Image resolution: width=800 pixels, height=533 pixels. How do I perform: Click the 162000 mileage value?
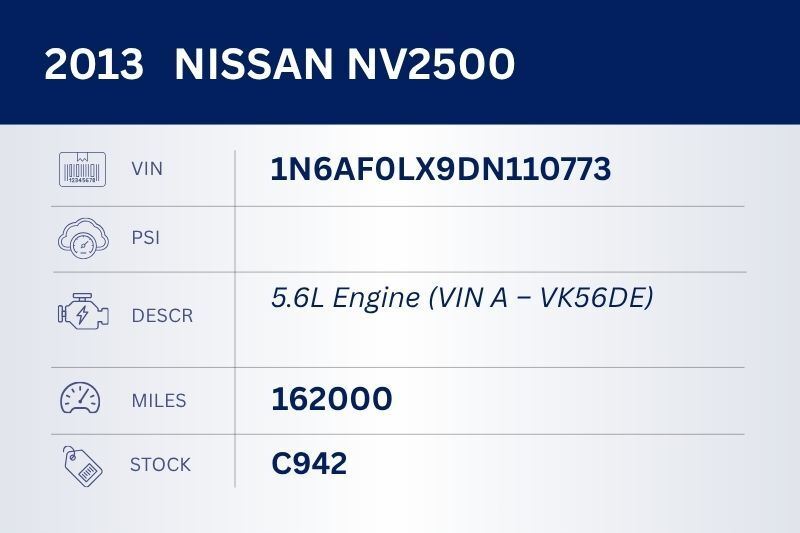point(332,399)
